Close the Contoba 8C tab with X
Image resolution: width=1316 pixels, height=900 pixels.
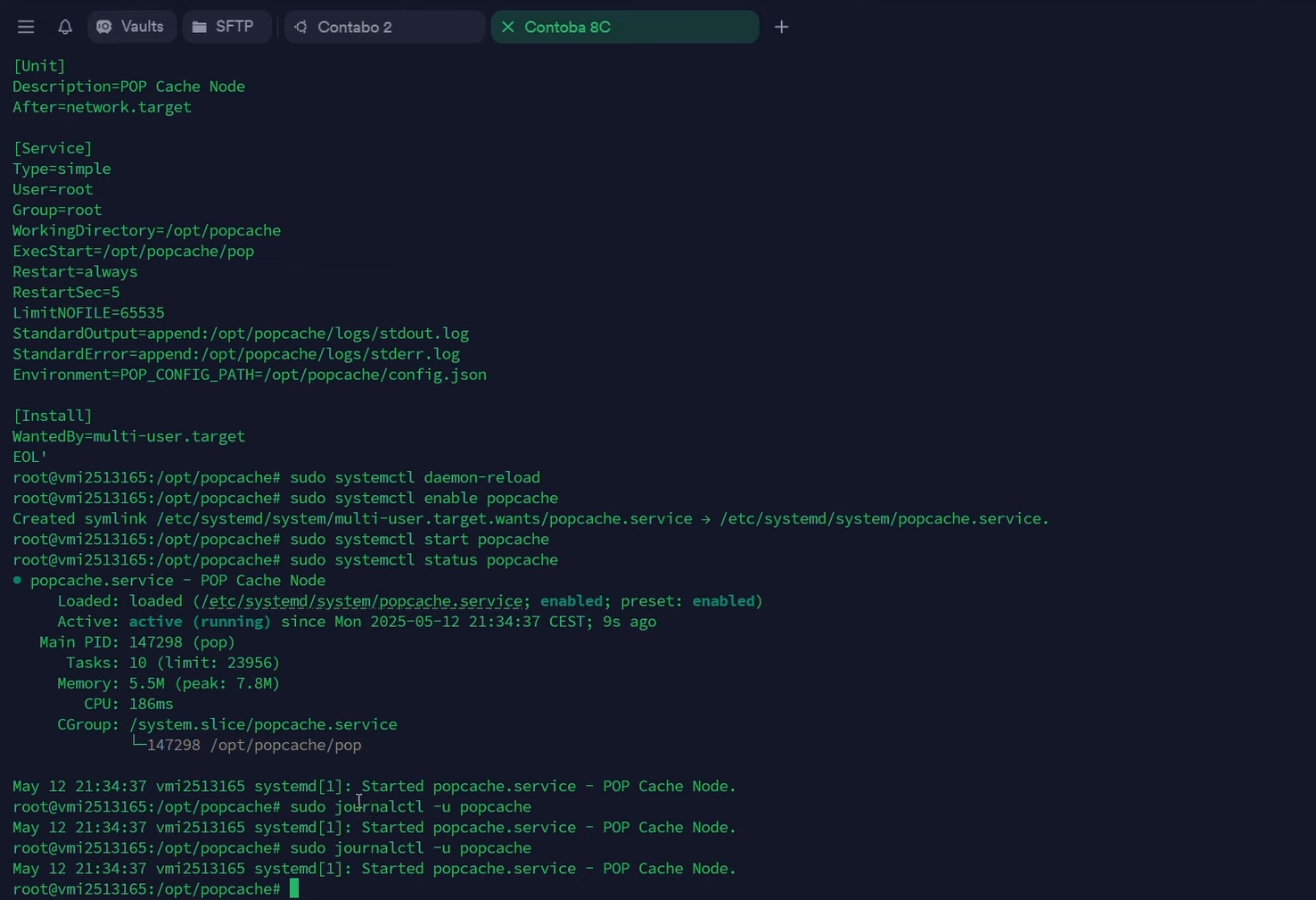[508, 27]
